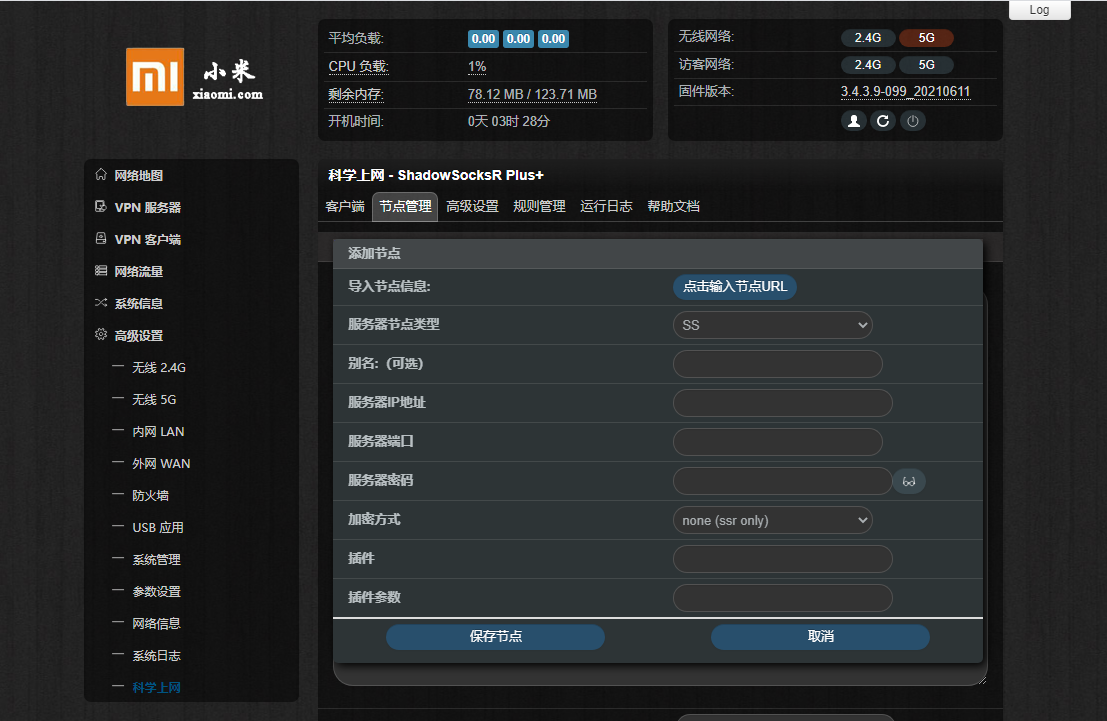This screenshot has width=1107, height=721.
Task: Open 系统信息 in the sidebar
Action: pyautogui.click(x=138, y=304)
